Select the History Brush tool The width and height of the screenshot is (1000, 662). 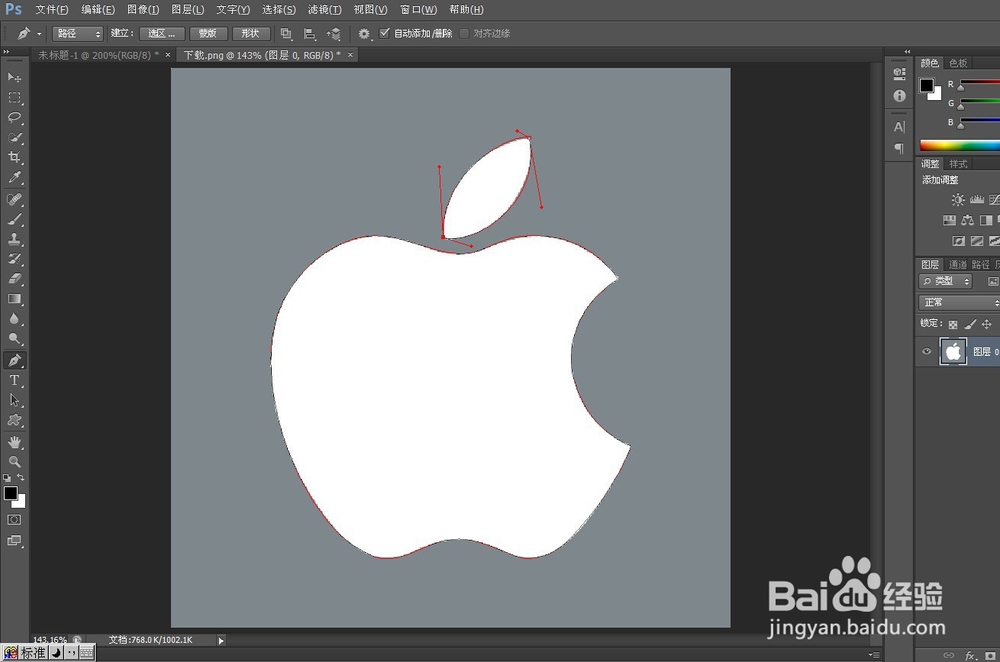click(x=14, y=259)
